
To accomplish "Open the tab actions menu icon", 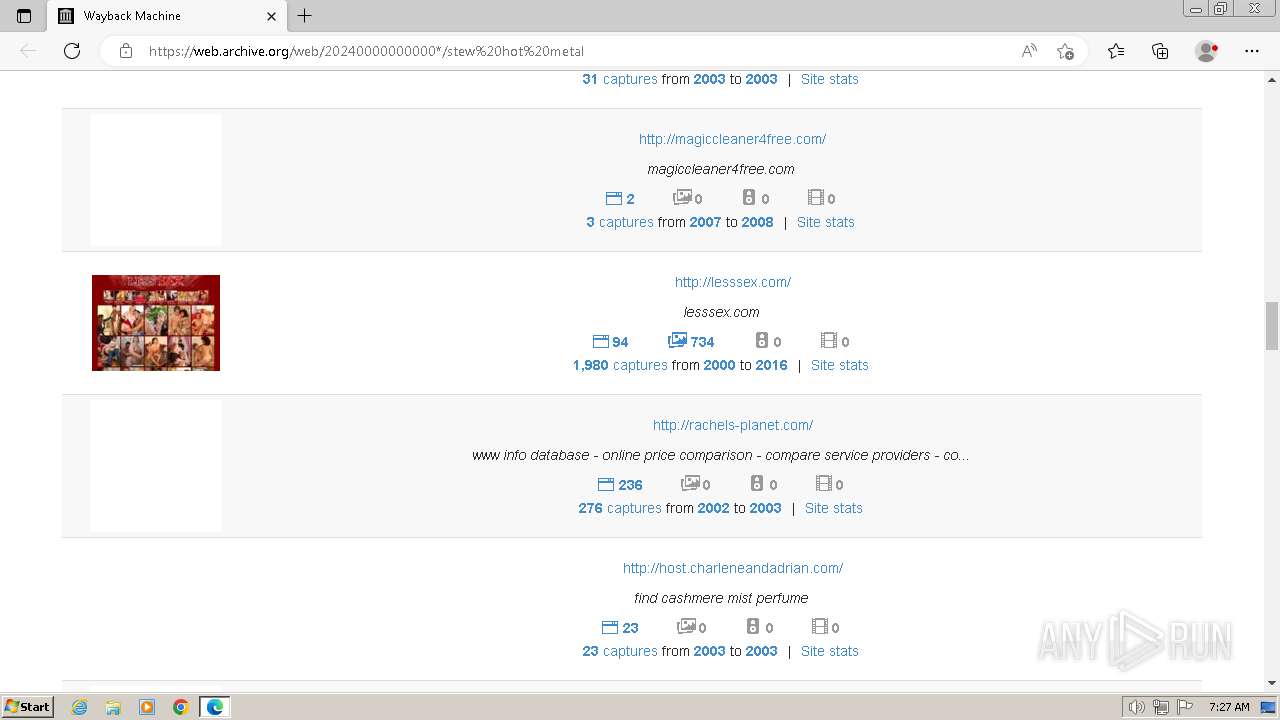I will [x=24, y=16].
